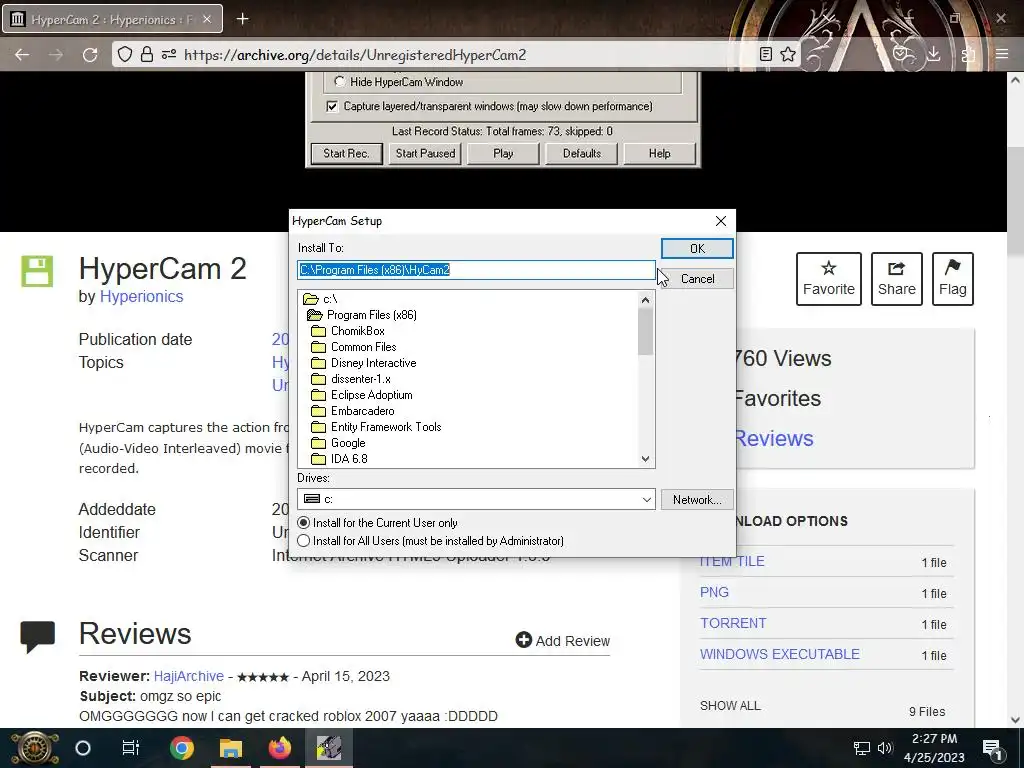Click the Help button in HyperCam

[660, 153]
